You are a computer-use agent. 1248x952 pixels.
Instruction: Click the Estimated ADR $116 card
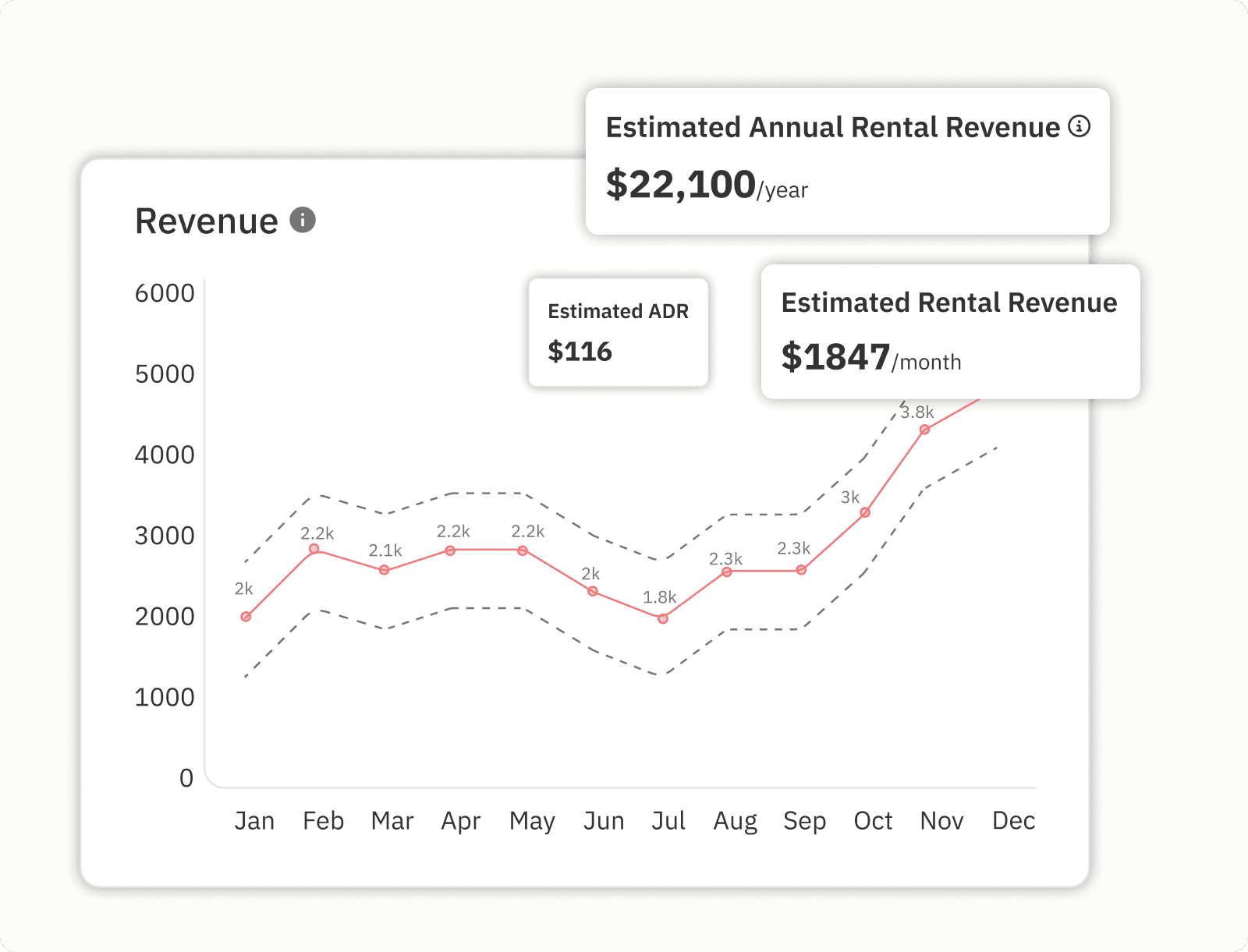pyautogui.click(x=618, y=332)
